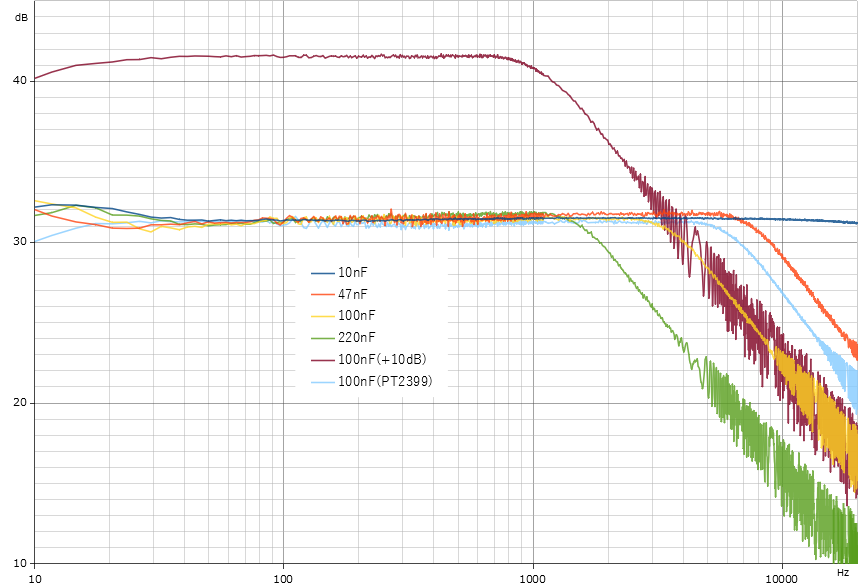Click the 1000 tick on frequency axis

click(532, 578)
